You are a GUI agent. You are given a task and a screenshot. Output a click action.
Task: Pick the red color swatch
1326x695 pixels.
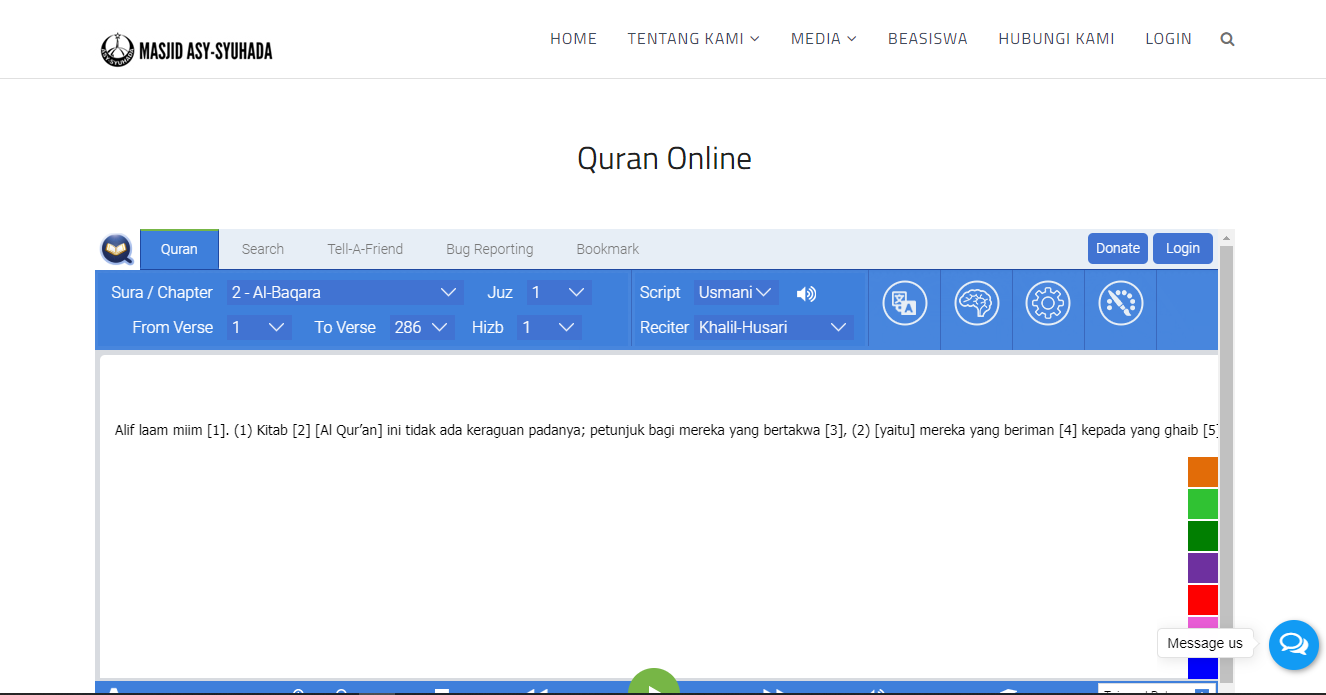coord(1203,600)
